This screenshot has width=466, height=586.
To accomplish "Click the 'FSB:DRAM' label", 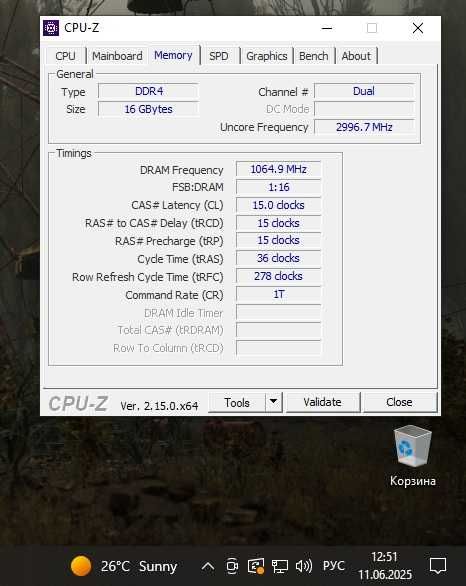I will [198, 187].
